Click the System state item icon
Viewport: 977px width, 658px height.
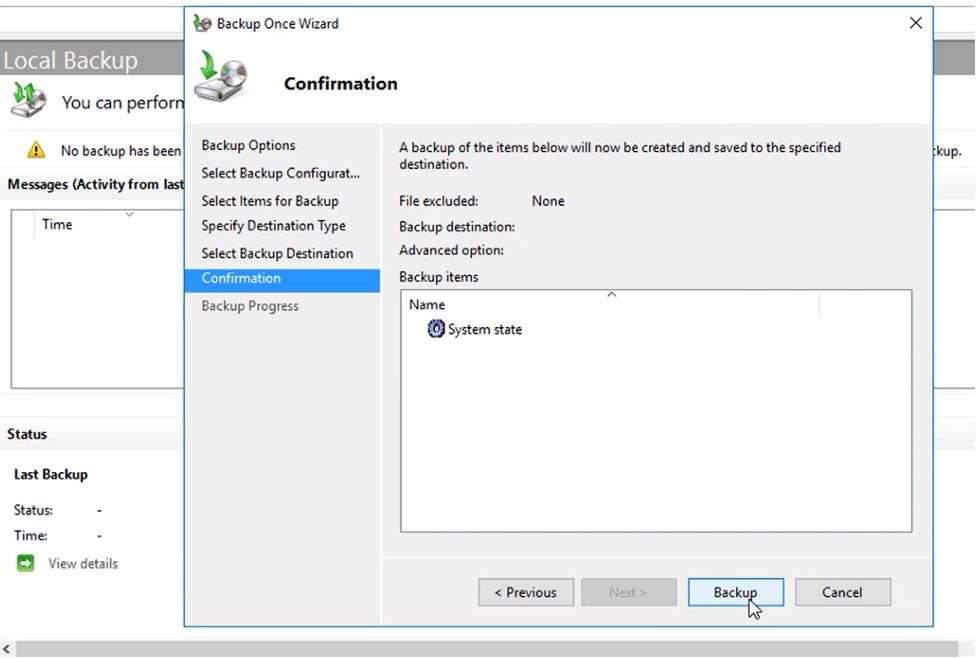click(x=435, y=329)
